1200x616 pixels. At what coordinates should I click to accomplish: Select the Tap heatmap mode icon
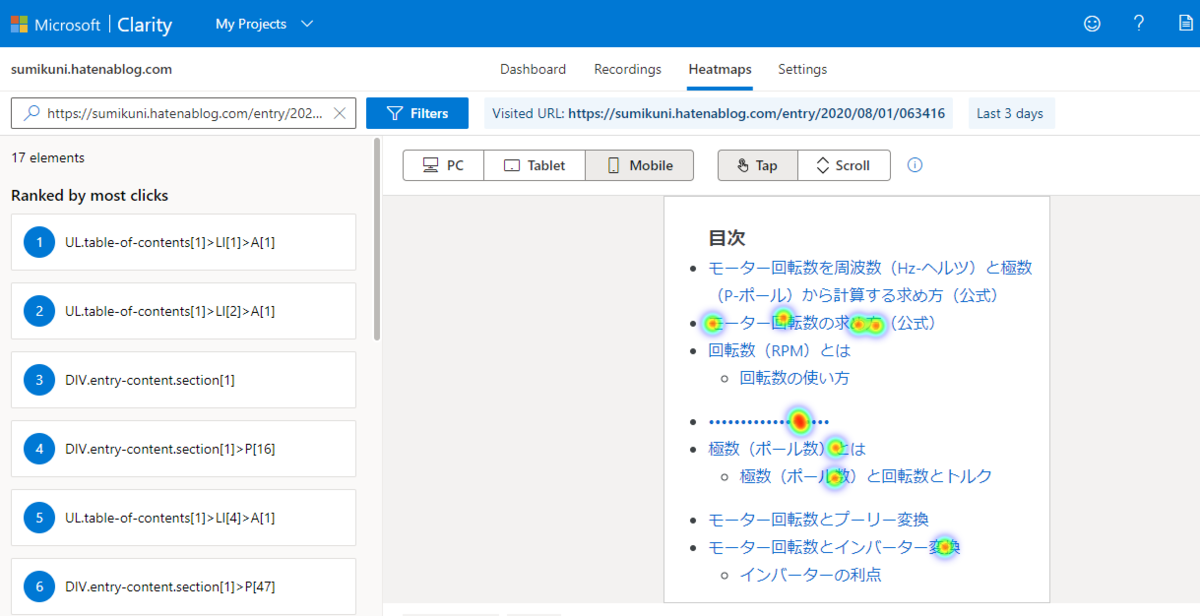[743, 165]
